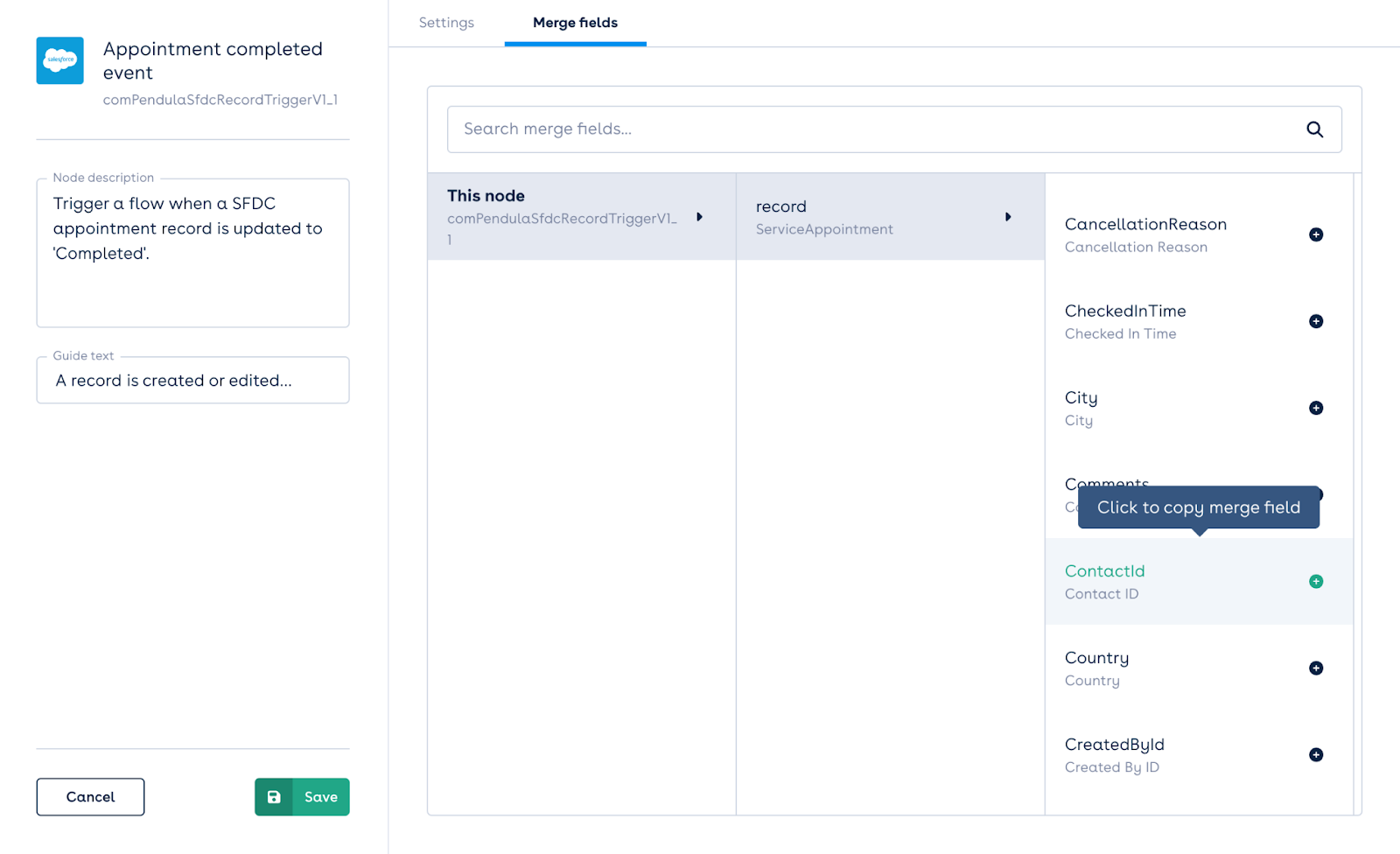Focus the Search merge fields box
Image resolution: width=1400 pixels, height=854 pixels.
point(875,129)
